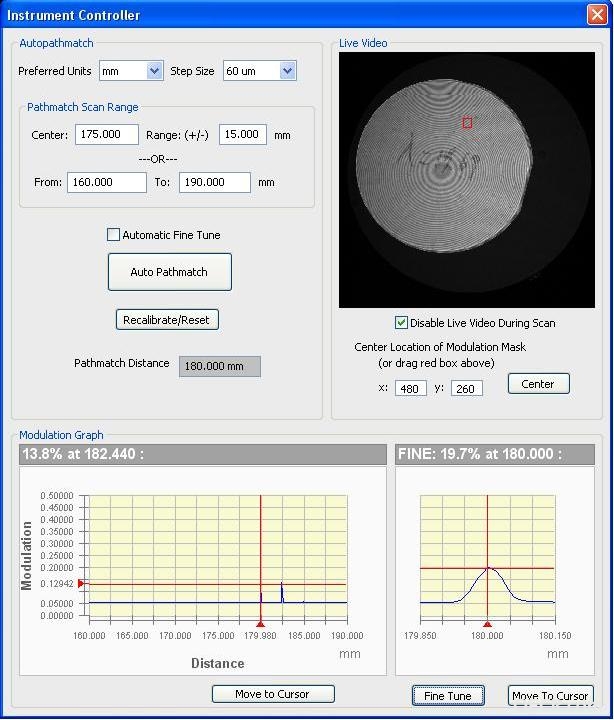
Task: Open the Step Size dropdown
Action: (x=260, y=71)
